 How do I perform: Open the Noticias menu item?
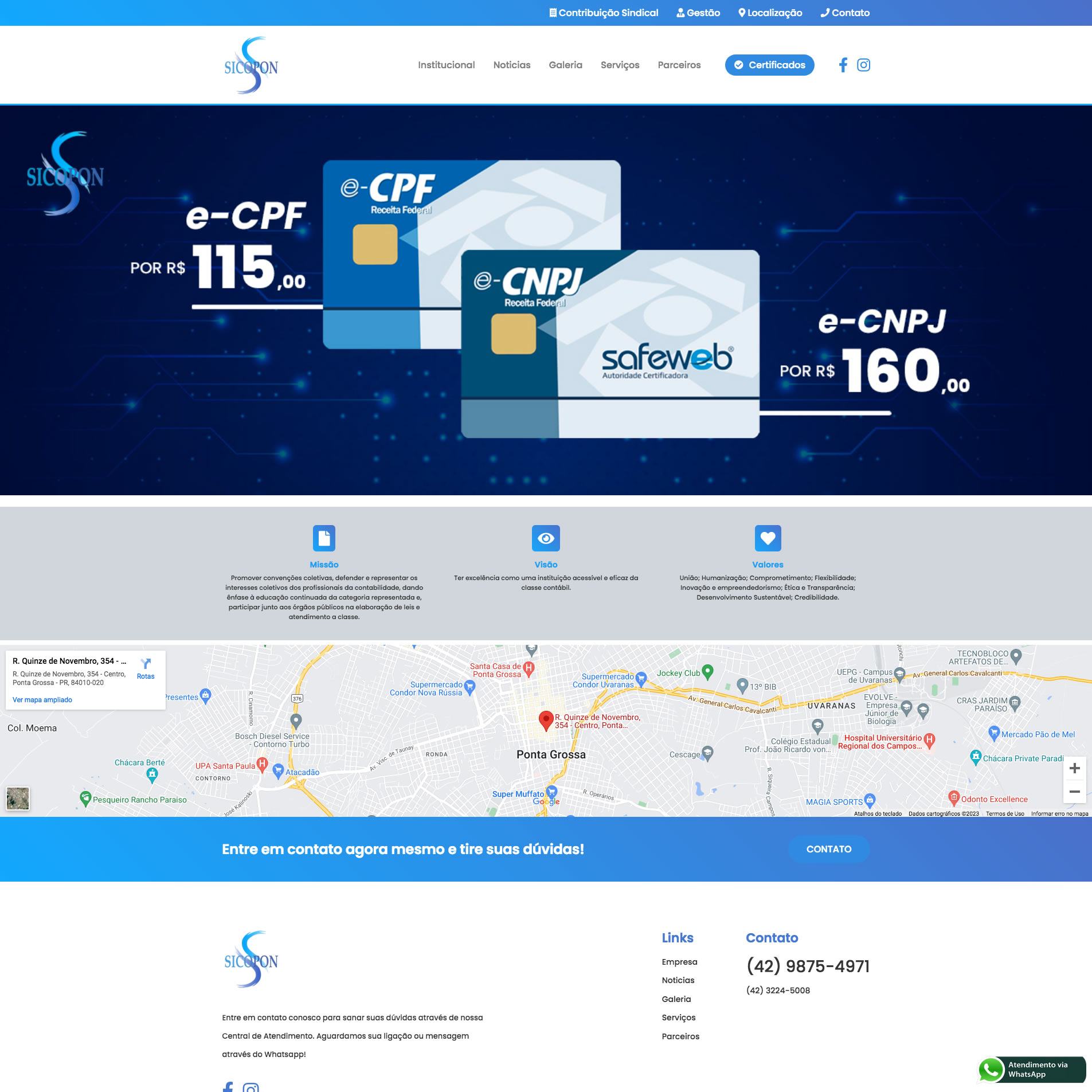coord(512,65)
